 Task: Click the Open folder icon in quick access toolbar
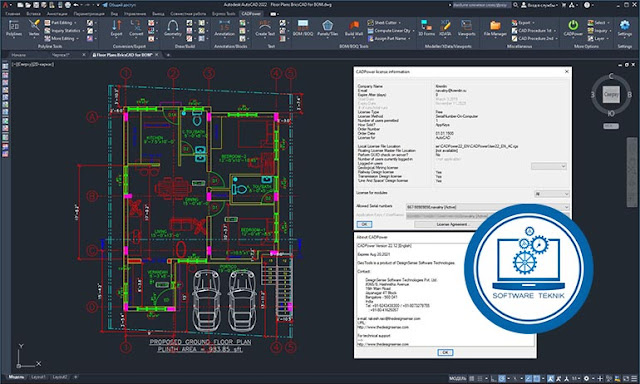point(28,5)
